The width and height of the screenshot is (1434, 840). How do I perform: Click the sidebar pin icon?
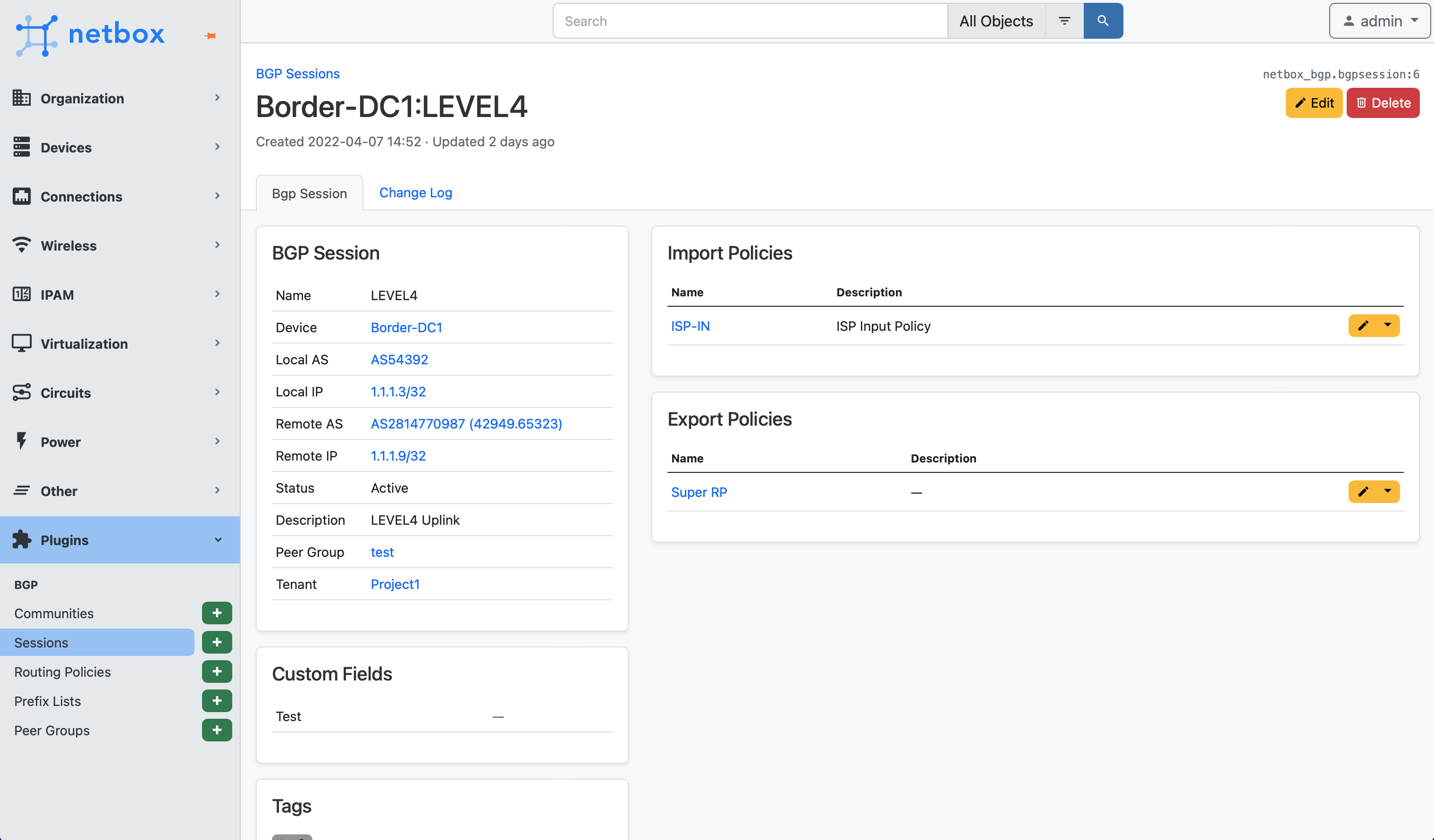point(211,36)
